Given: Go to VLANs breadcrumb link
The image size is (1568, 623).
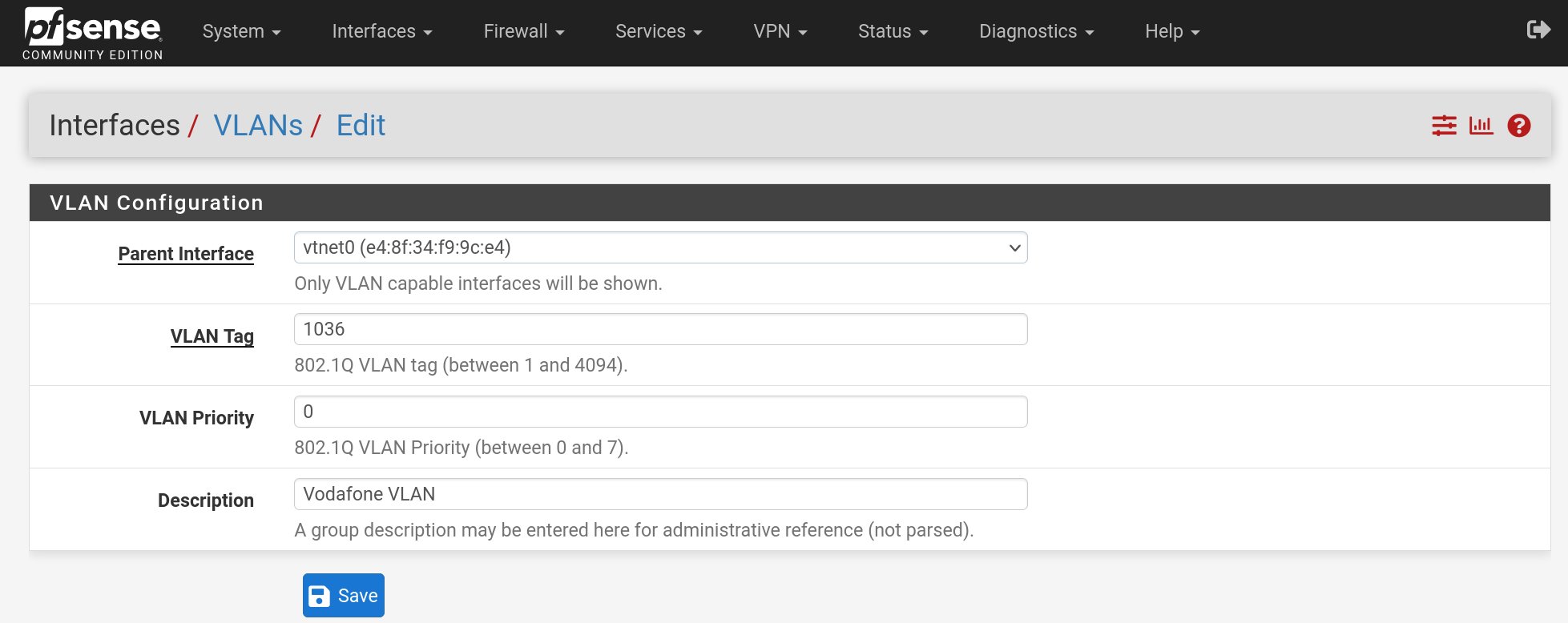Looking at the screenshot, I should [x=258, y=126].
